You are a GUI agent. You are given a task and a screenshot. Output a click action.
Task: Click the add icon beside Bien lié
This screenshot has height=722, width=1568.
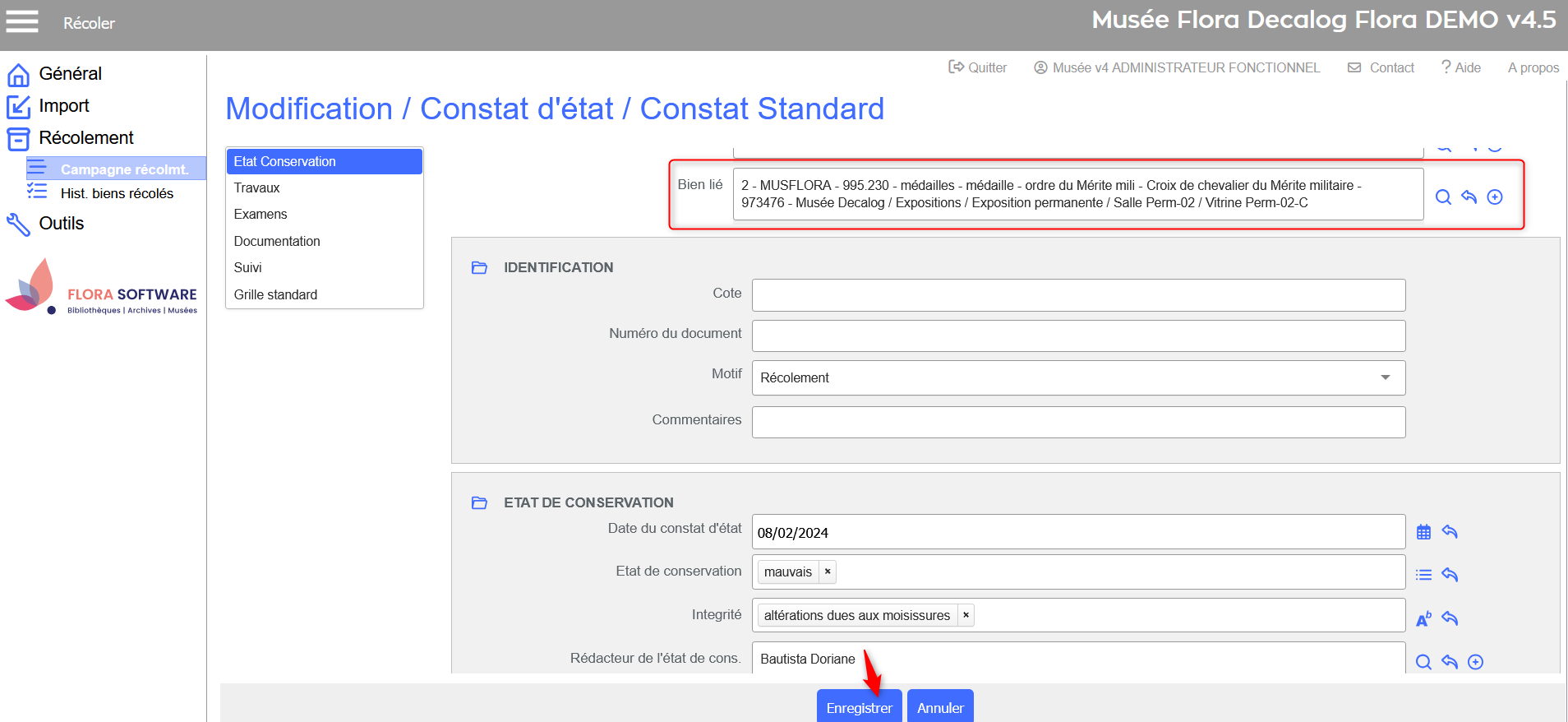[x=1495, y=197]
